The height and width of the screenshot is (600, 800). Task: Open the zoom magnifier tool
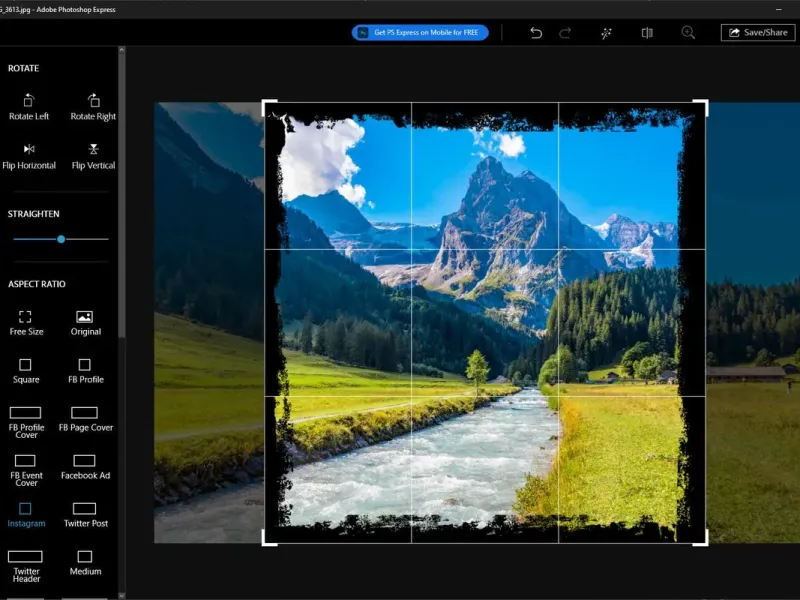pyautogui.click(x=688, y=33)
